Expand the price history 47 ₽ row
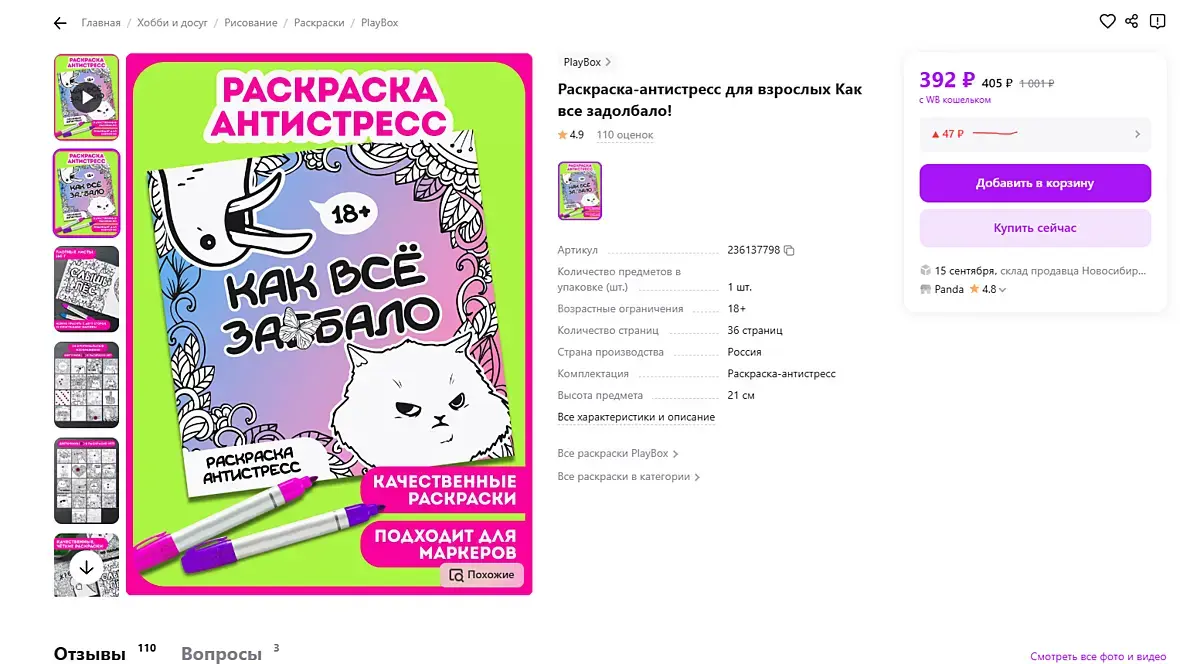The width and height of the screenshot is (1180, 664). pos(1035,134)
